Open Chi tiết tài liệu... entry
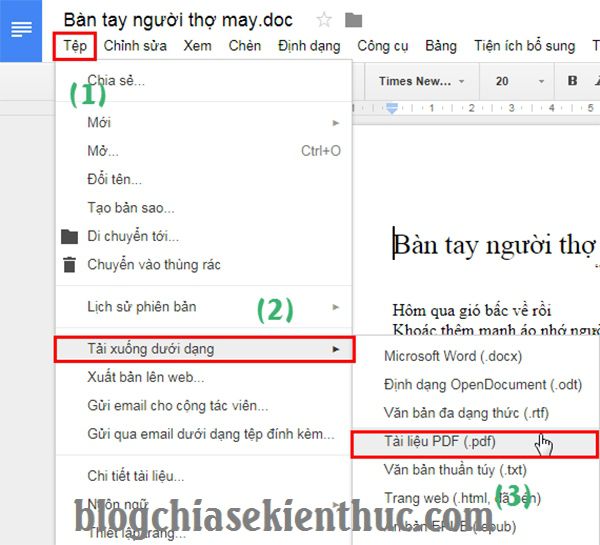Screen dimensions: 600x545 click(204, 476)
